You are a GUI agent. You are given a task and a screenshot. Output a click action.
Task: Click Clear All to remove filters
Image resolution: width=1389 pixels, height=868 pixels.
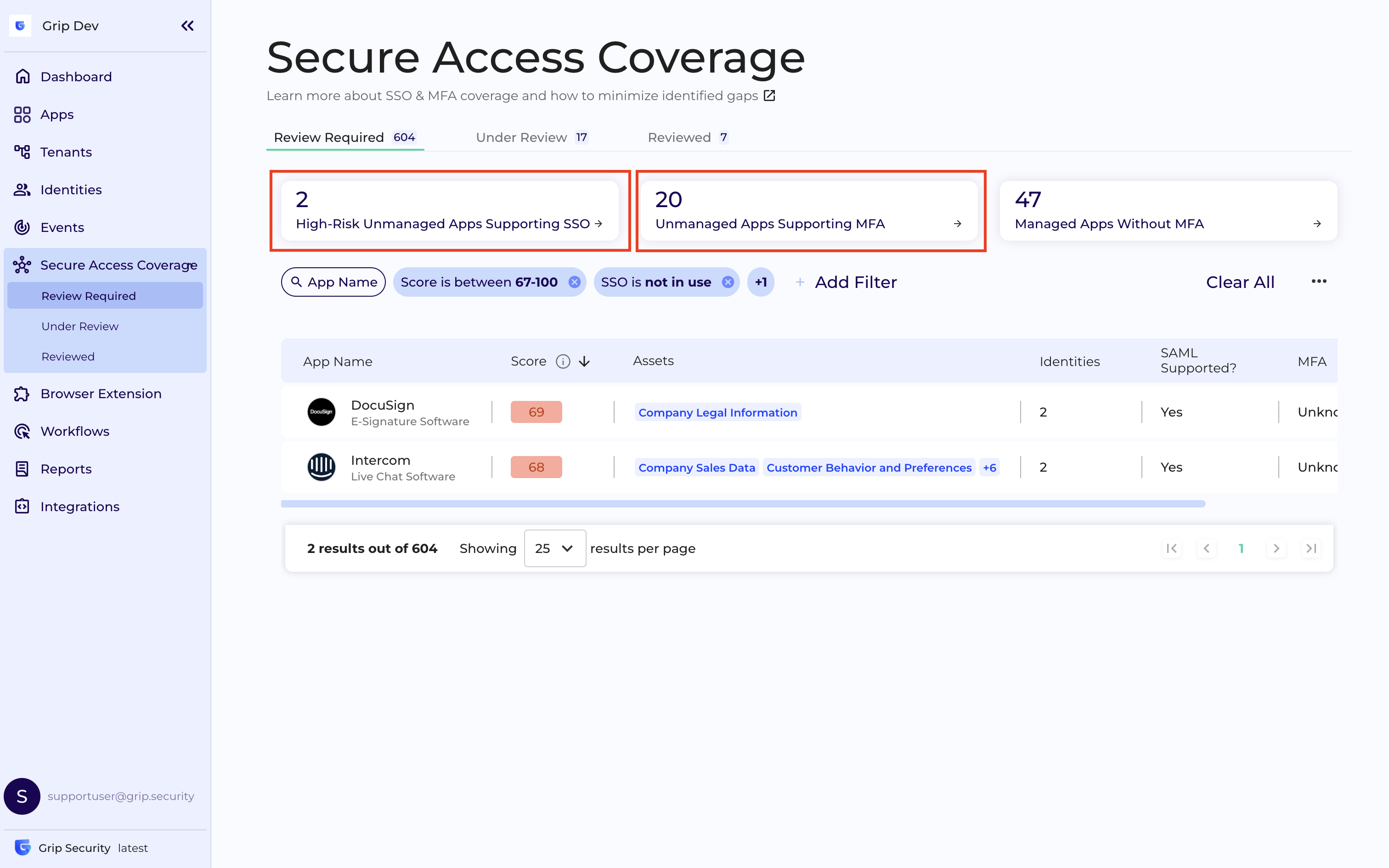(x=1240, y=282)
